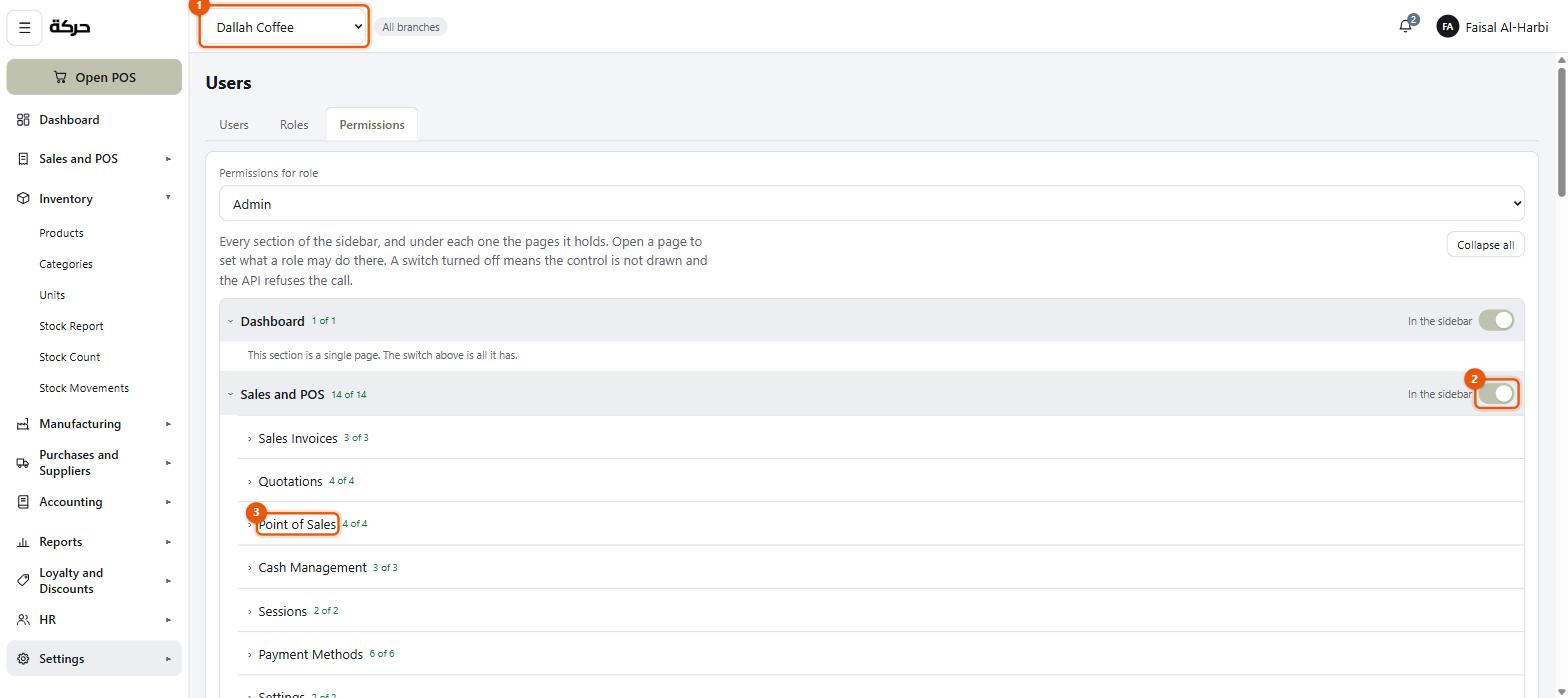Select the Permissions tab
The image size is (1568, 698).
372,125
